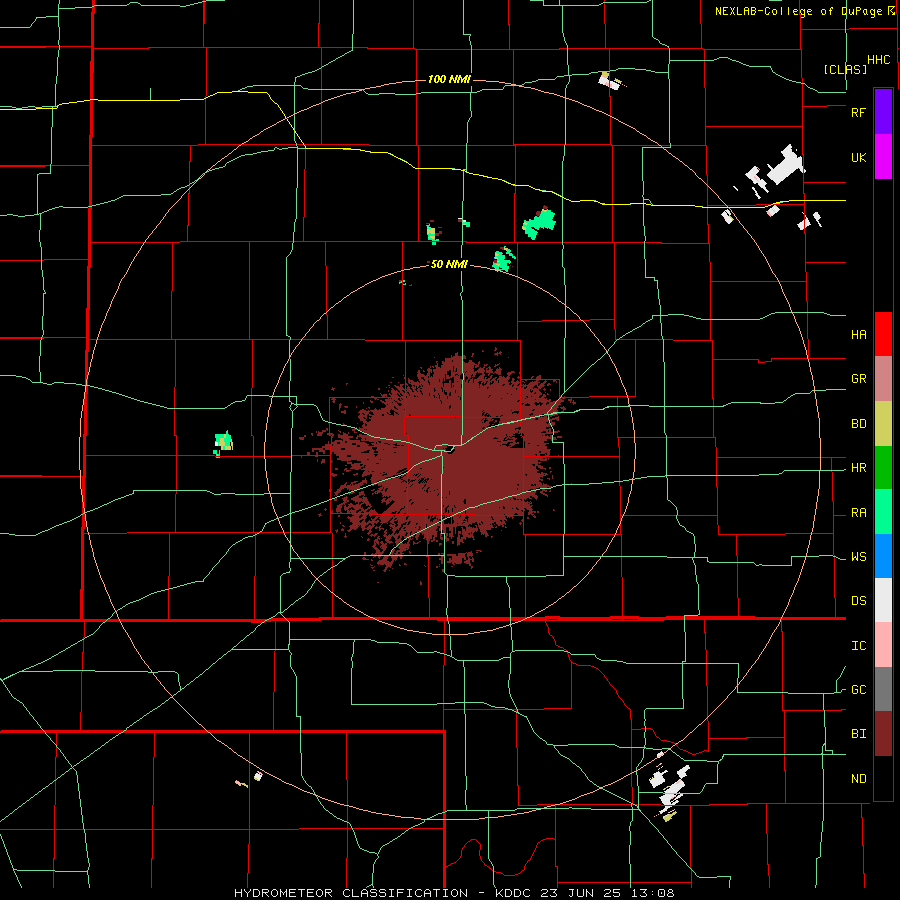Click the 13:08 timestamp

[654, 893]
